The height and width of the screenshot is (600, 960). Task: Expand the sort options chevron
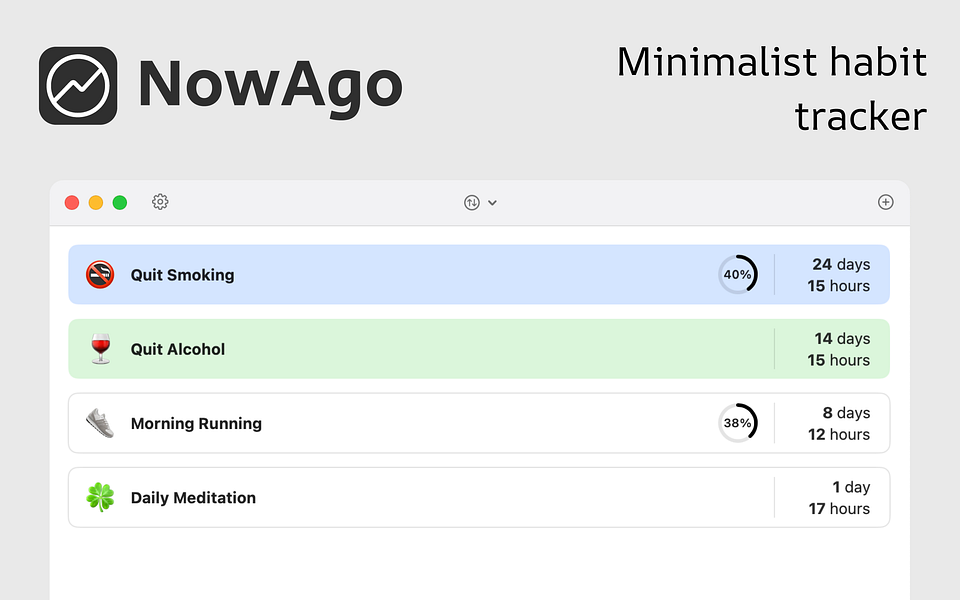492,202
